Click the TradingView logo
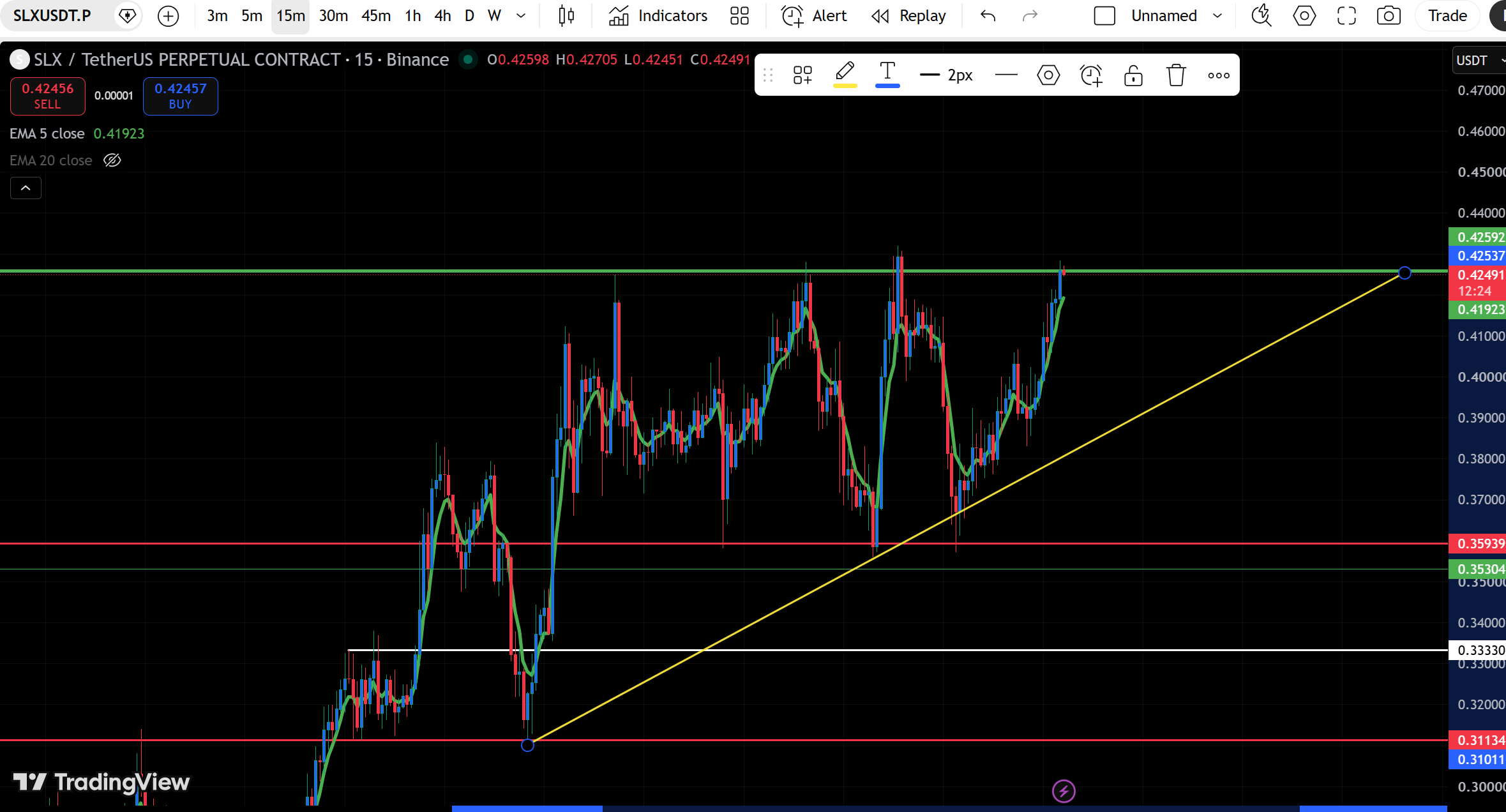This screenshot has width=1506, height=812. click(102, 782)
